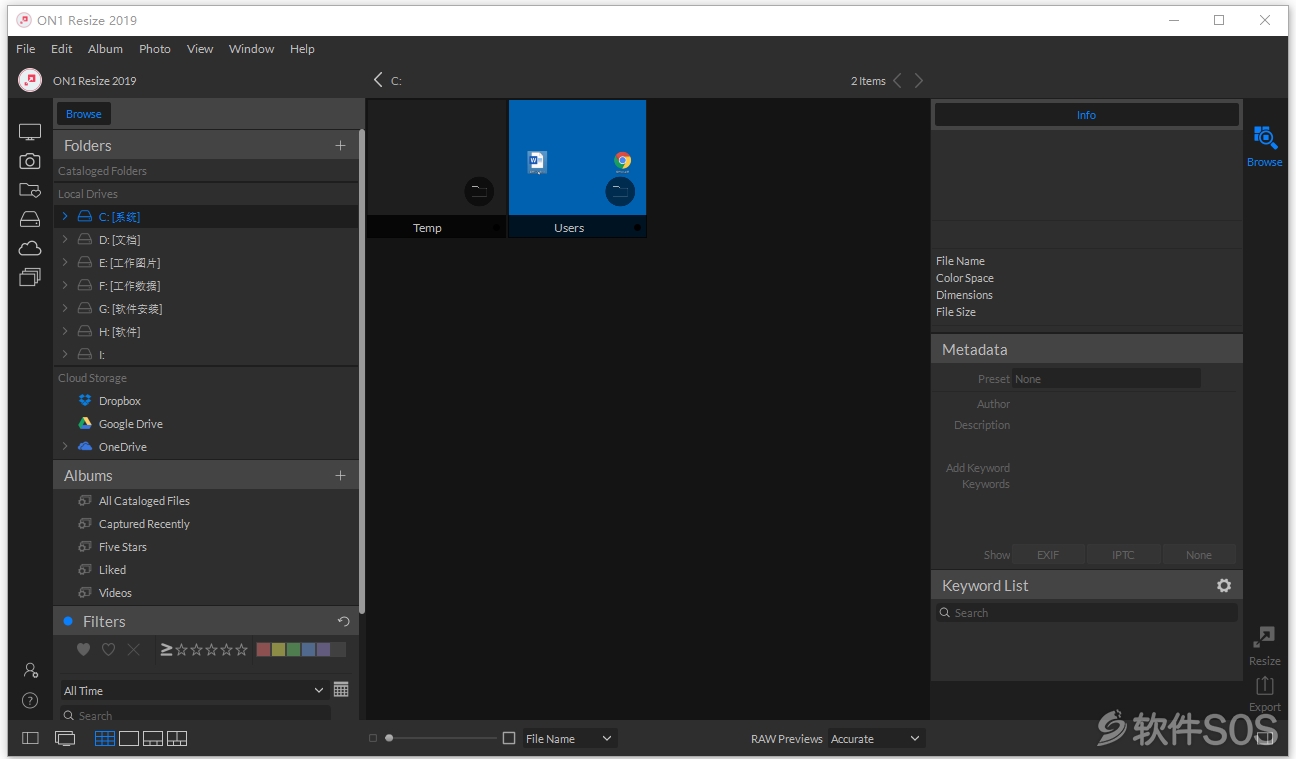1296x759 pixels.
Task: Open the Album menu
Action: coord(105,49)
